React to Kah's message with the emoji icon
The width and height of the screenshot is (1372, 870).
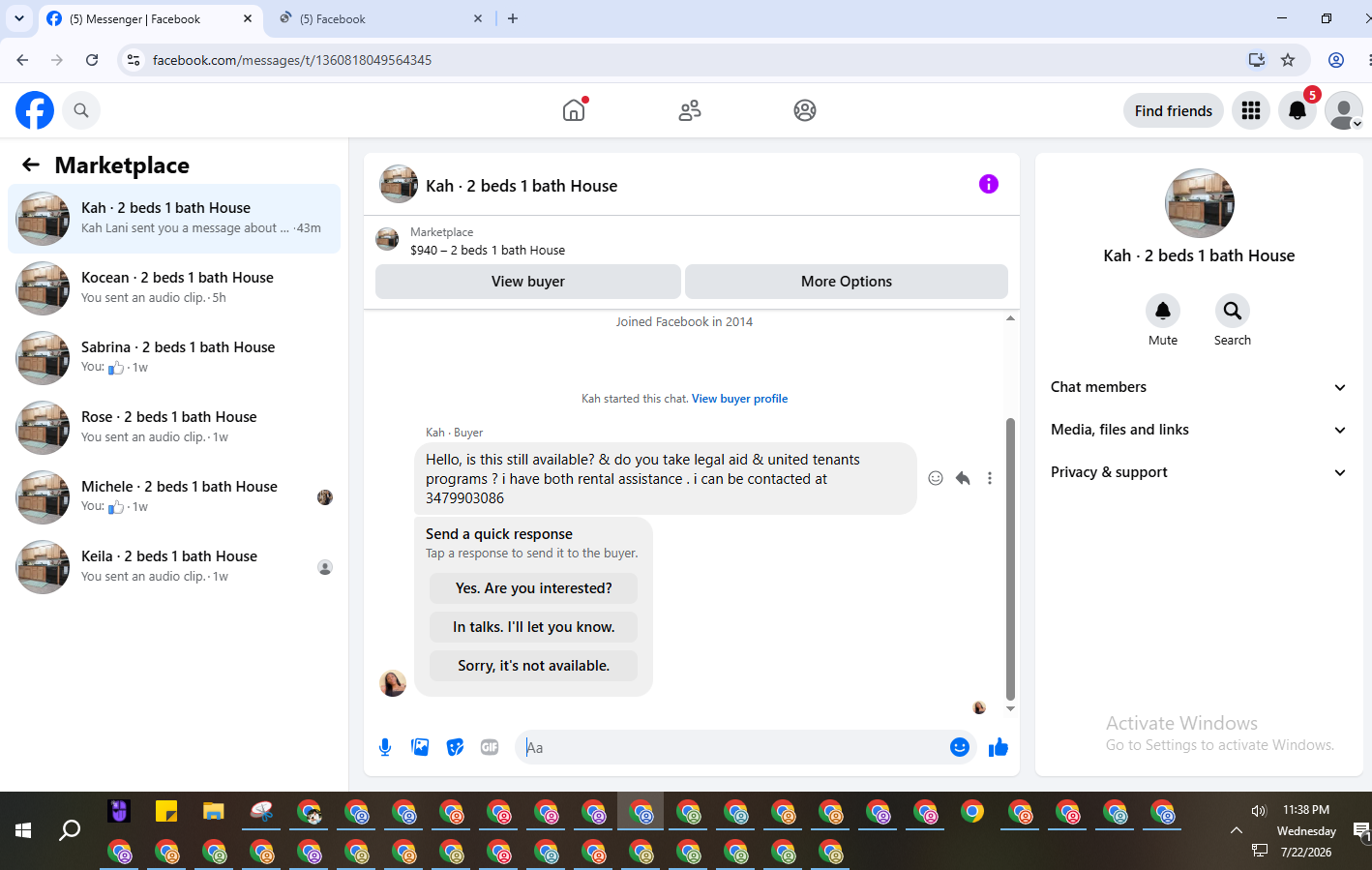coord(936,478)
